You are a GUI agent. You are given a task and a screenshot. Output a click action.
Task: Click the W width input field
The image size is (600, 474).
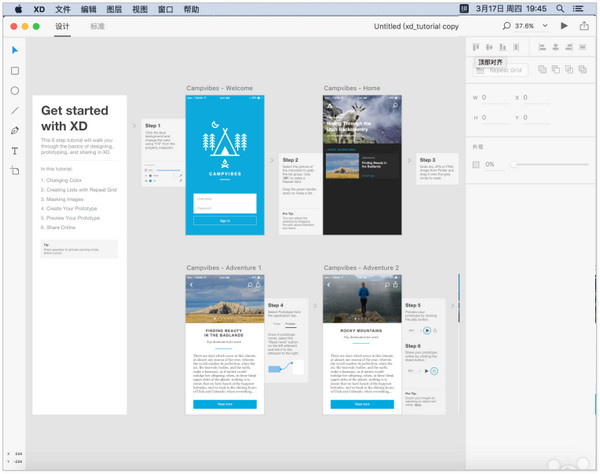pyautogui.click(x=495, y=98)
